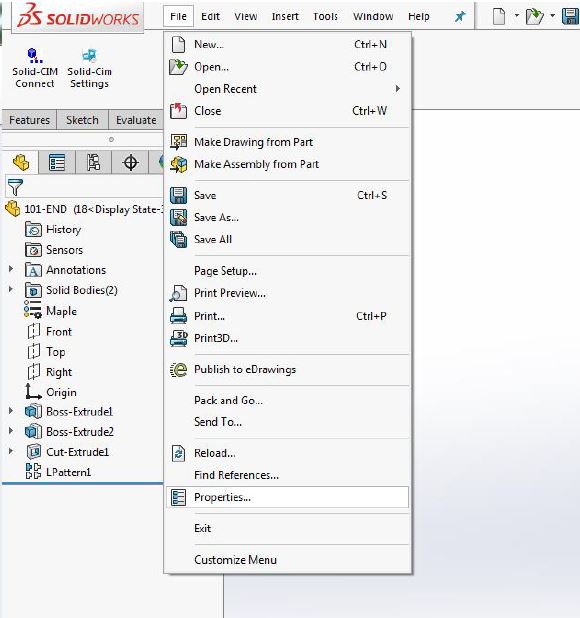Open the Insert menu
Viewport: 580px width, 618px height.
pos(285,17)
